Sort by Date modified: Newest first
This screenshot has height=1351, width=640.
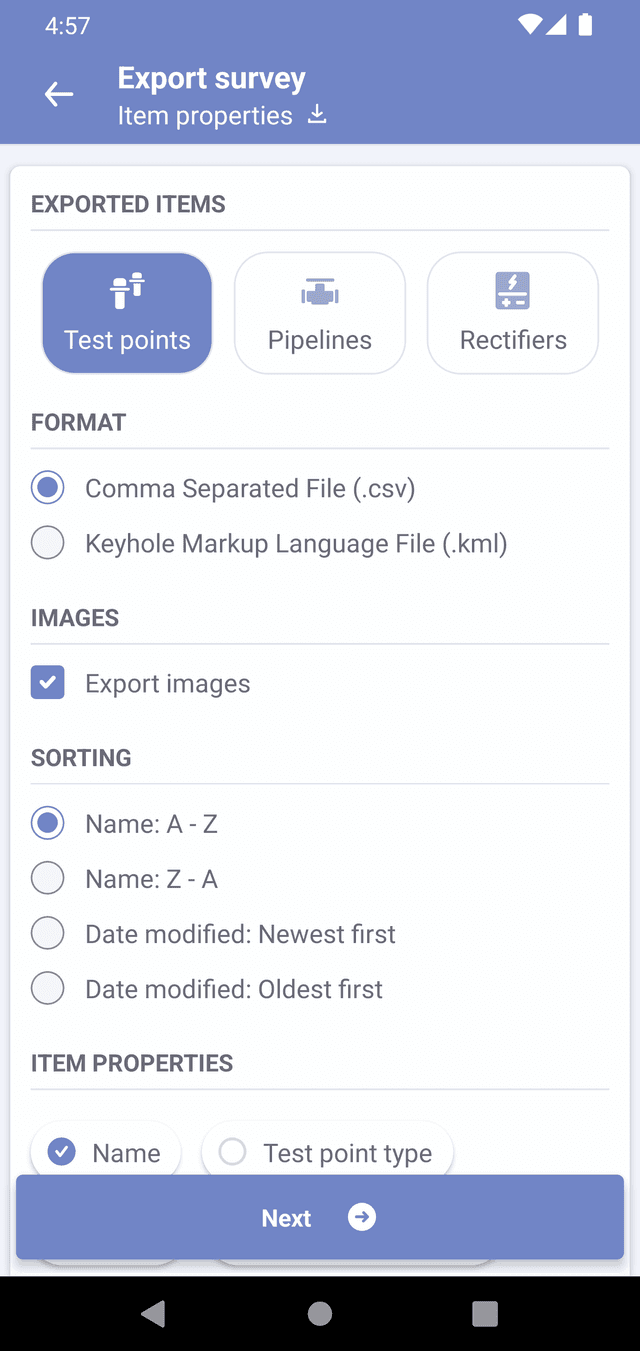click(x=48, y=934)
